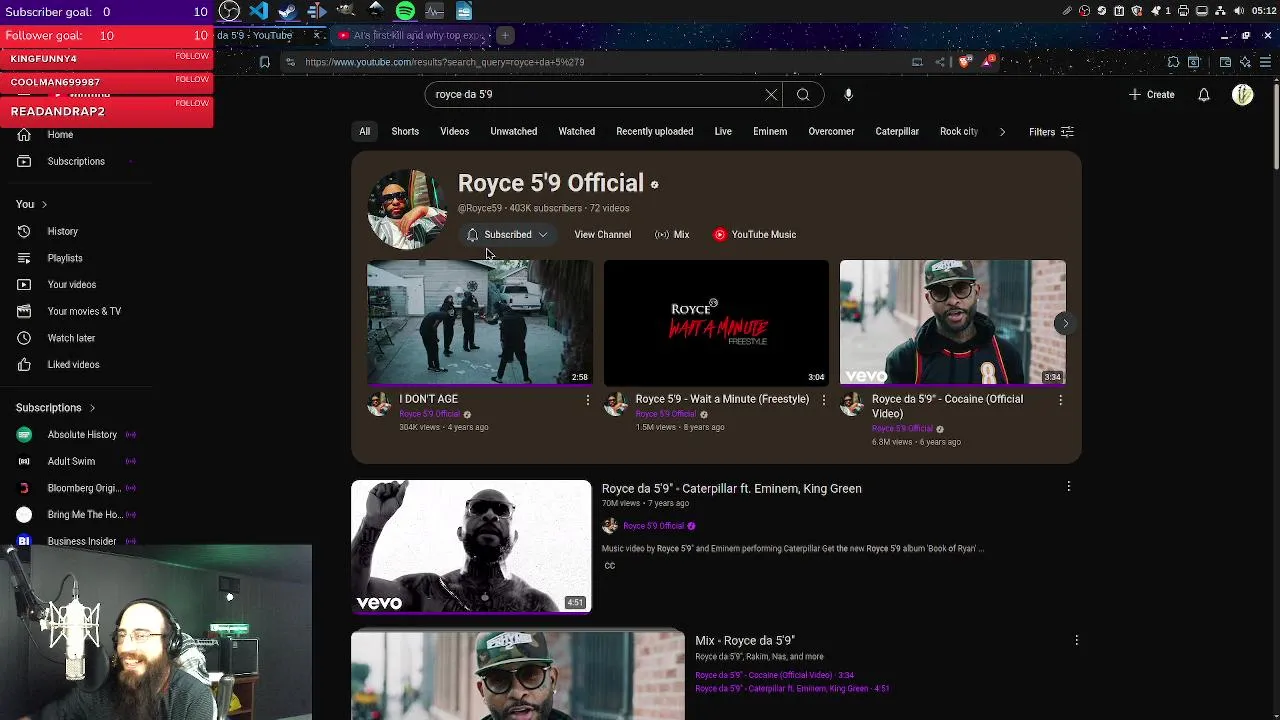1280x720 pixels.
Task: Open options menu for Caterpillar result
Action: point(1068,487)
